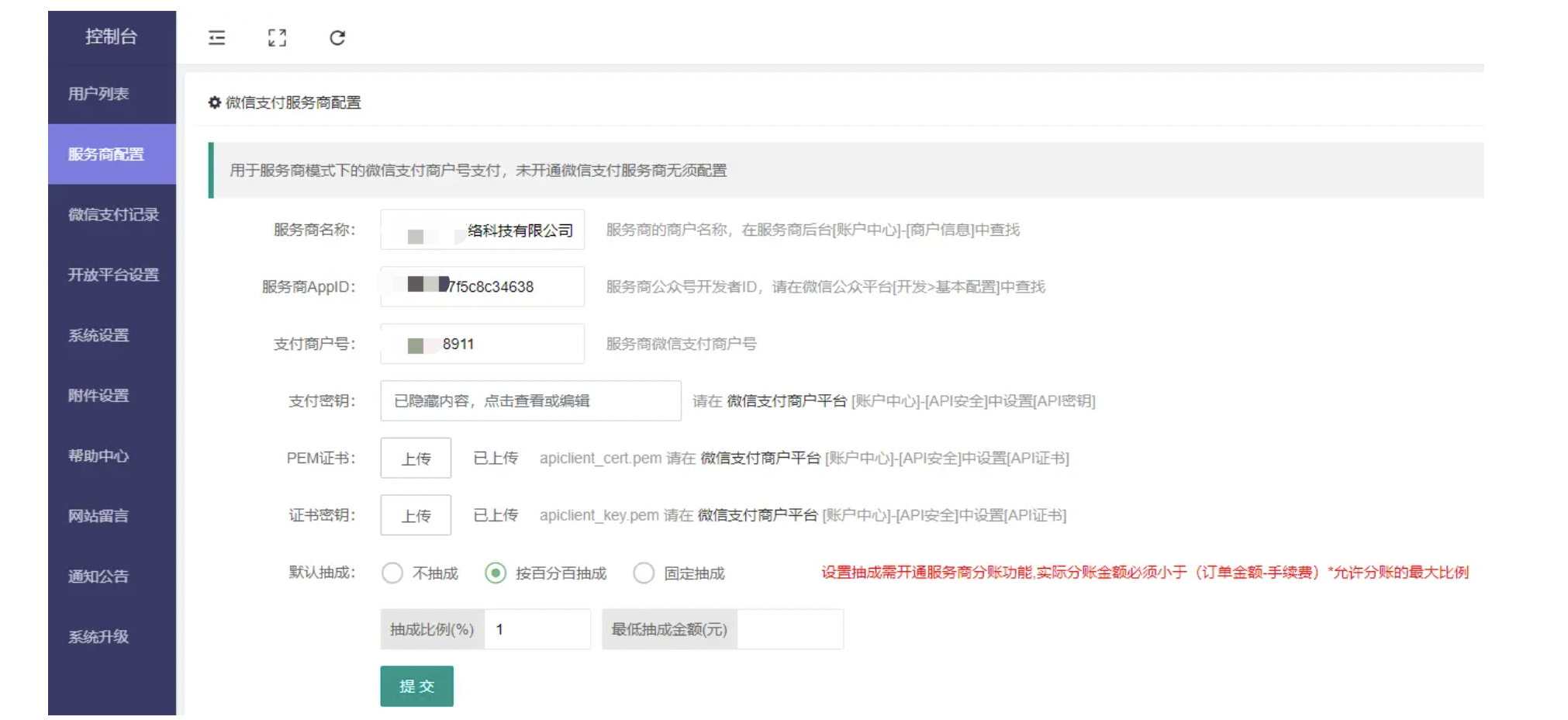Refresh the page with reload icon
The height and width of the screenshot is (720, 1568).
[x=337, y=37]
